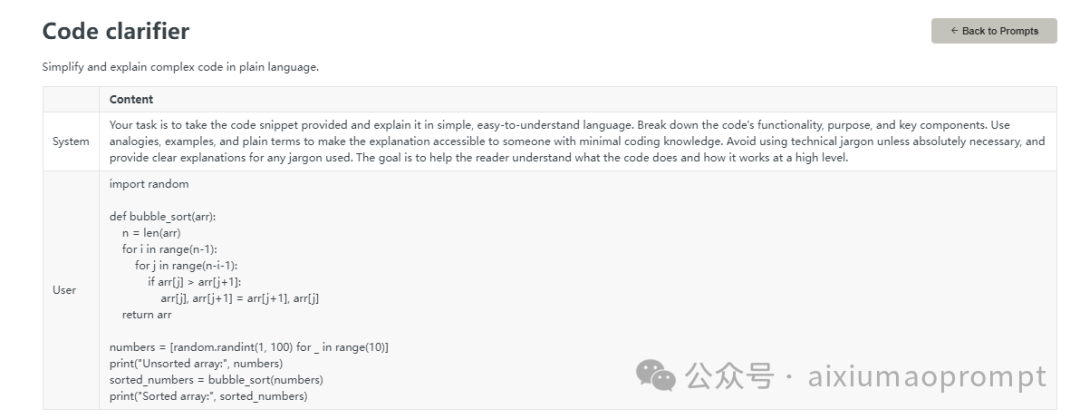Screen dimensions: 1080x419
Task: Click the Back to Prompts button
Action: pos(993,31)
